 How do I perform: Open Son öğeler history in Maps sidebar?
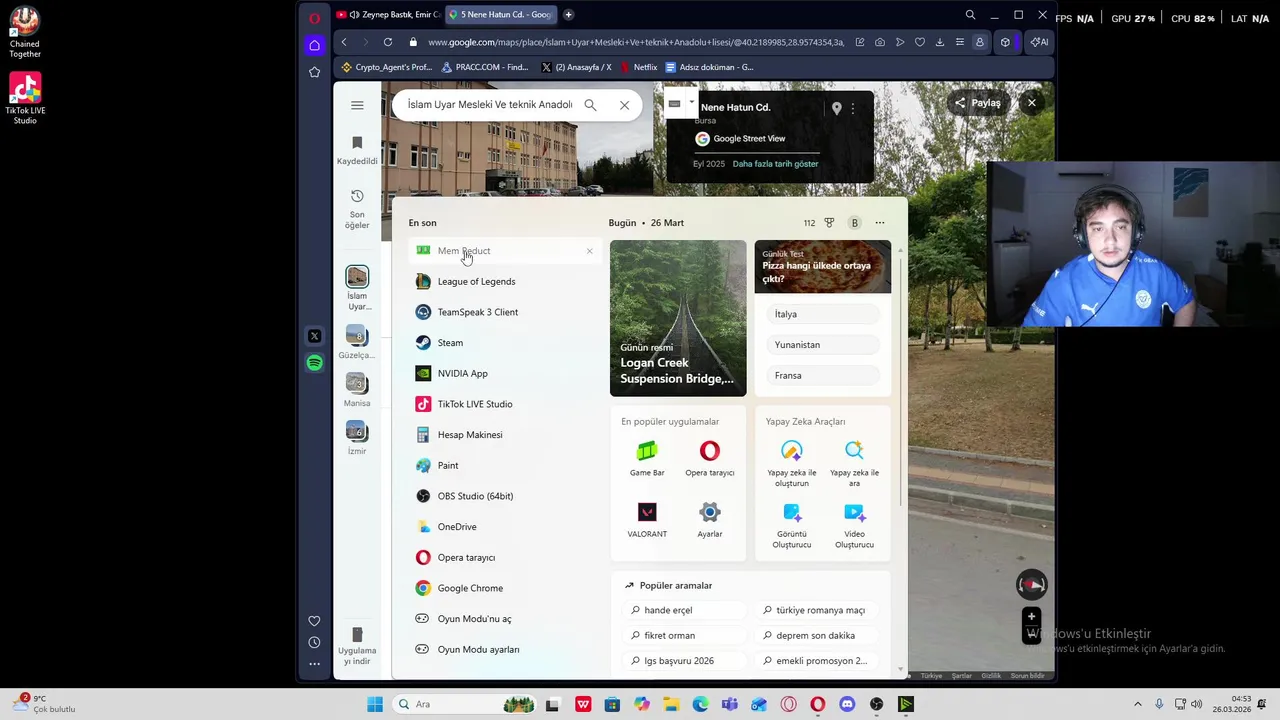357,210
